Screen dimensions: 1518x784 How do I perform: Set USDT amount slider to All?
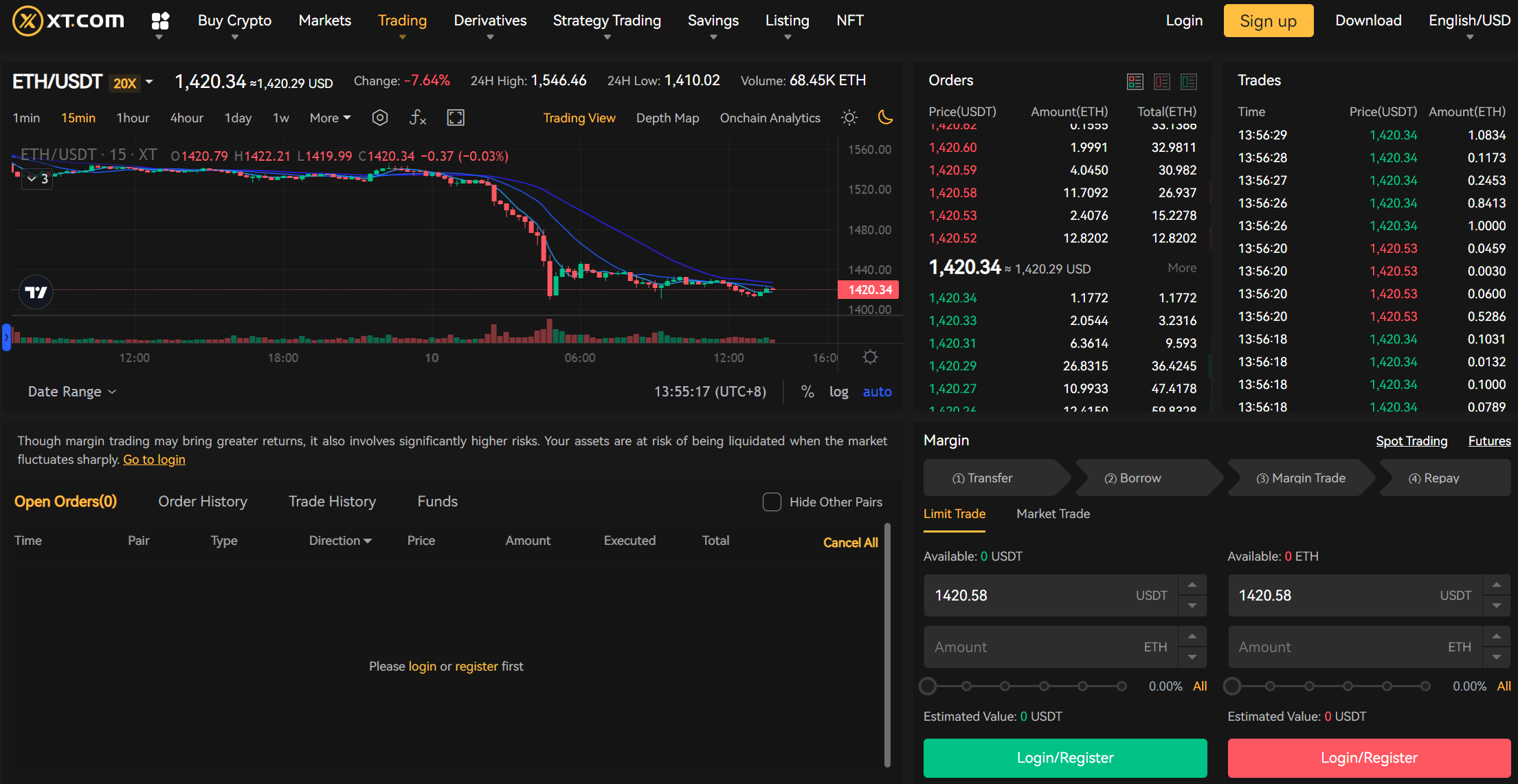1200,686
